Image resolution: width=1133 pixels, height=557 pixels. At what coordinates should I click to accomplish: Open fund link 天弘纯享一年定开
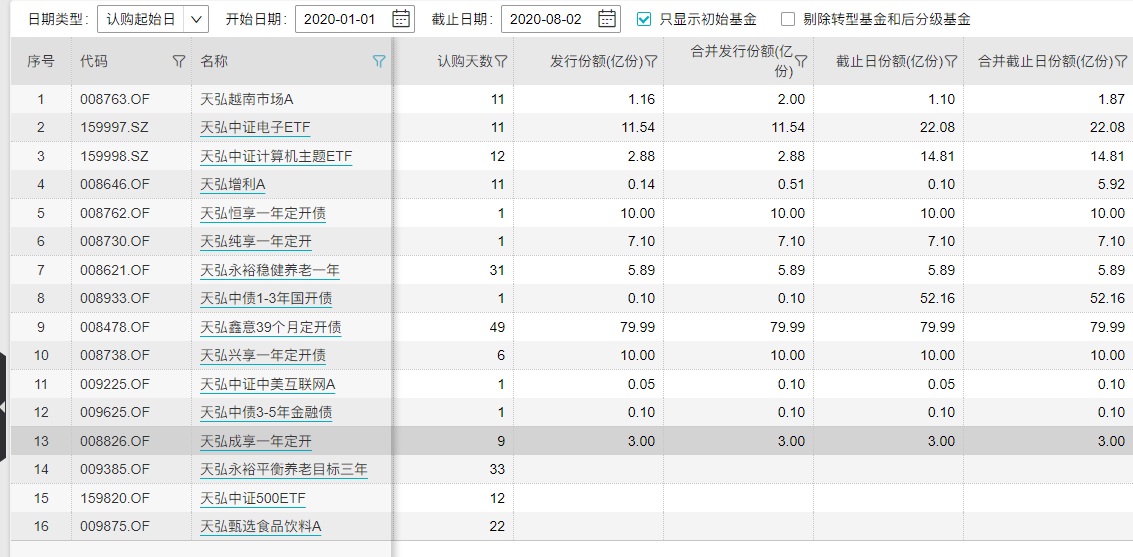point(257,241)
